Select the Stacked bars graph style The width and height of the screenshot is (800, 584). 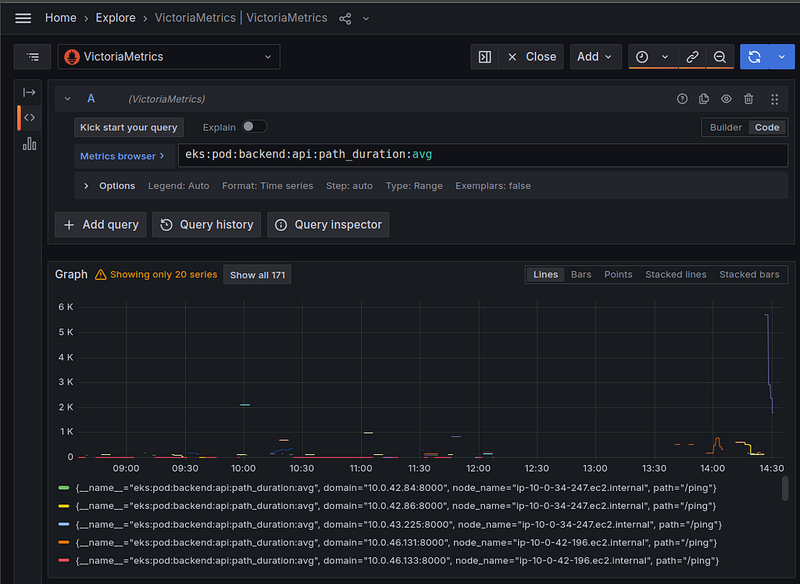coord(748,274)
